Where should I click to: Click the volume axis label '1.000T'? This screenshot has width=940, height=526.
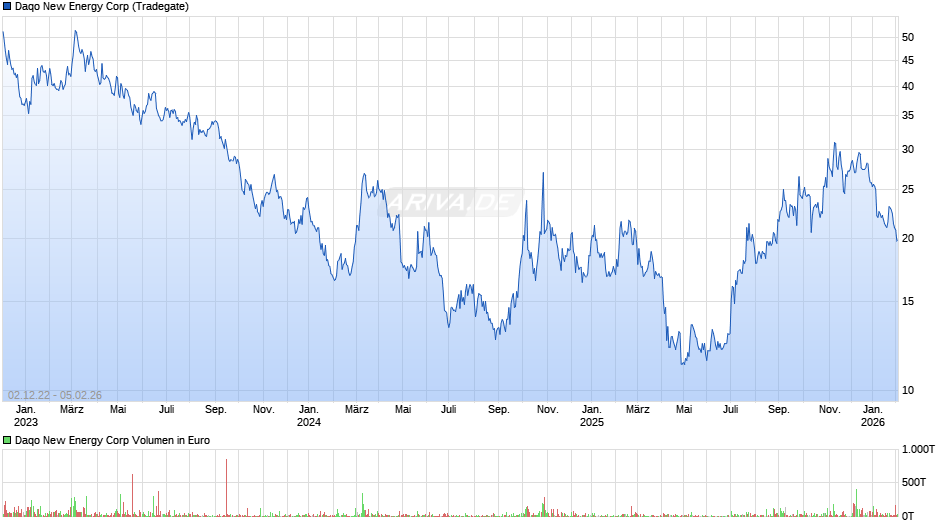click(x=918, y=449)
